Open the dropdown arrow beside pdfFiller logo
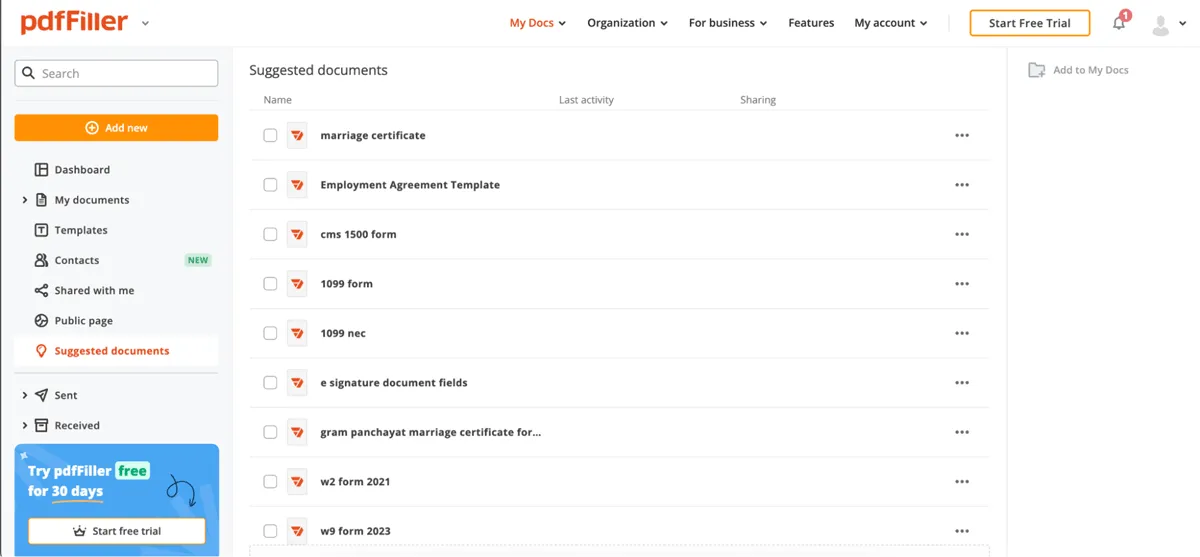Viewport: 1200px width, 557px height. [x=146, y=23]
